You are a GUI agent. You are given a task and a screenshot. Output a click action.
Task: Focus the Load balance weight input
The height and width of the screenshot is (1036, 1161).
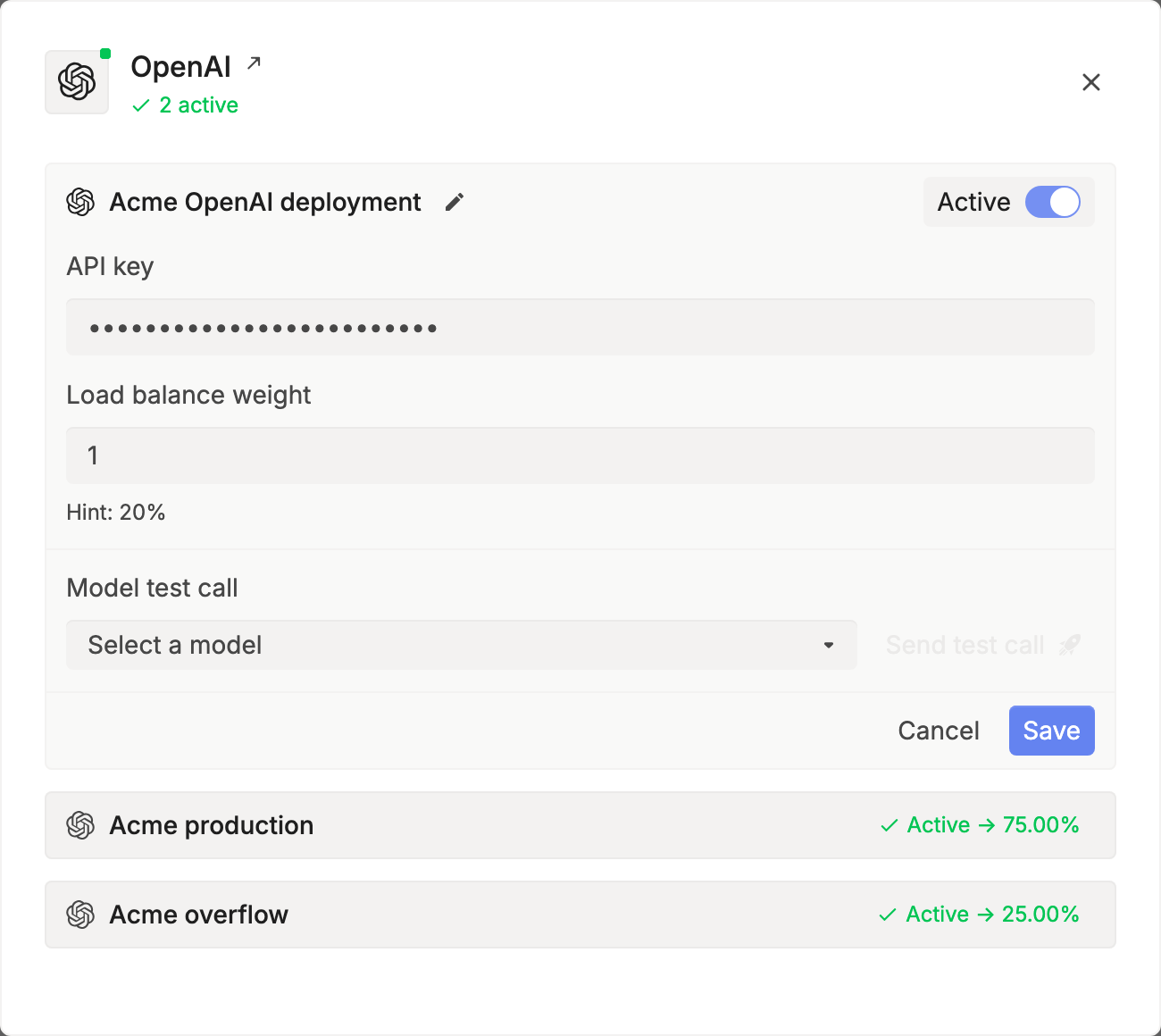pos(580,455)
